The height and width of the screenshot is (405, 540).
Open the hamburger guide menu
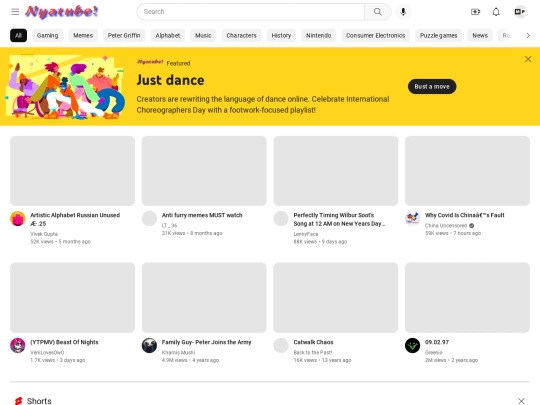pyautogui.click(x=15, y=12)
